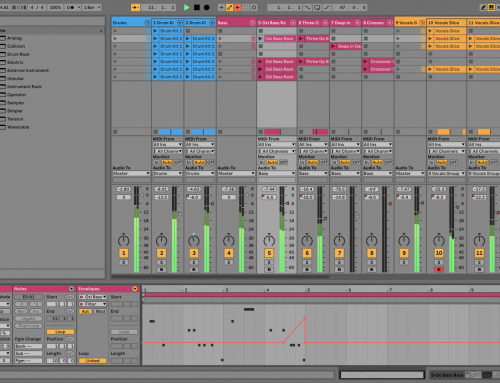Unfold the Drums group track
500x383 pixels.
(x=147, y=23)
